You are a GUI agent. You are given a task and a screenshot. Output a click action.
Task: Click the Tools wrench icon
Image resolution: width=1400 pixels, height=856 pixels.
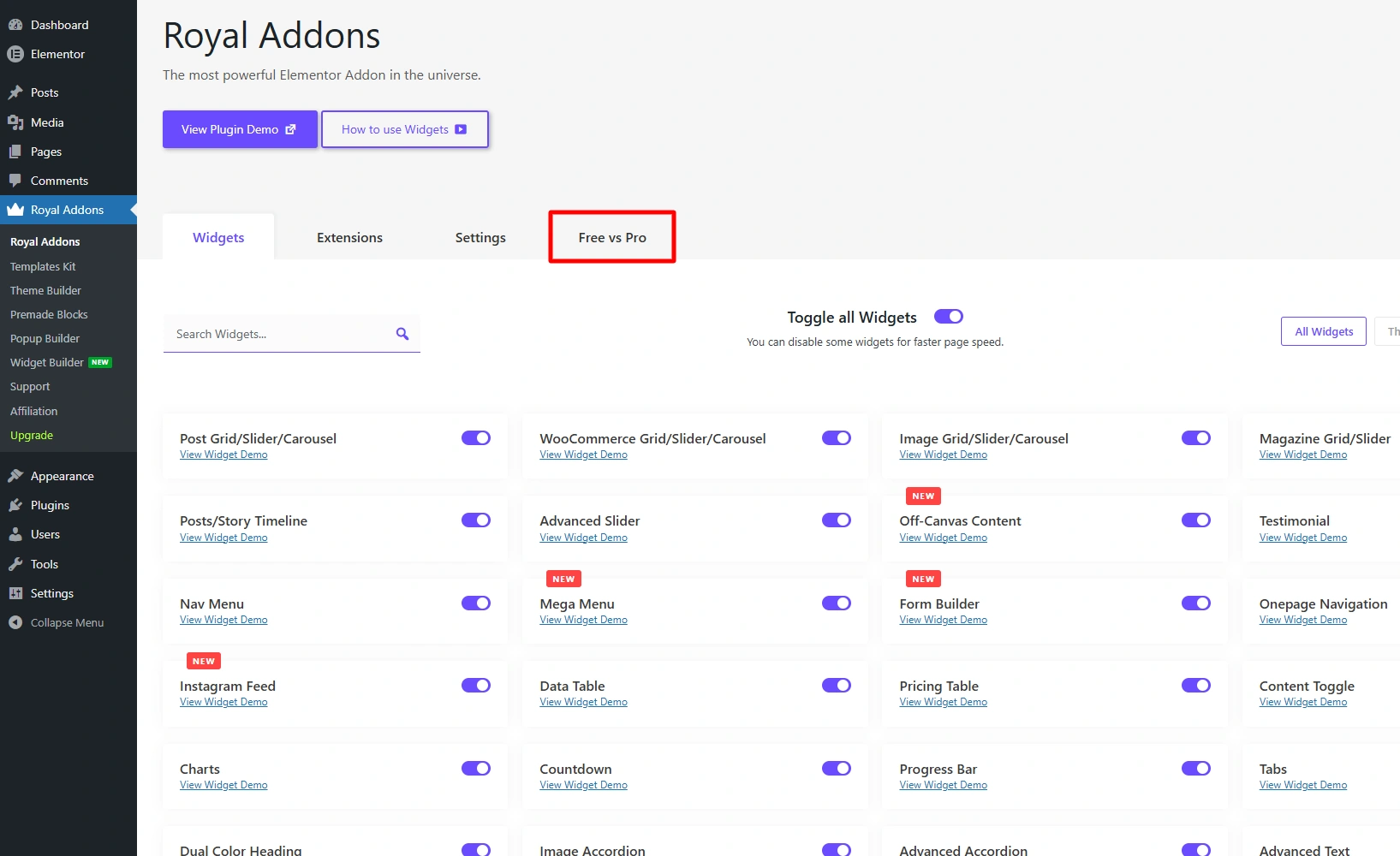(15, 564)
